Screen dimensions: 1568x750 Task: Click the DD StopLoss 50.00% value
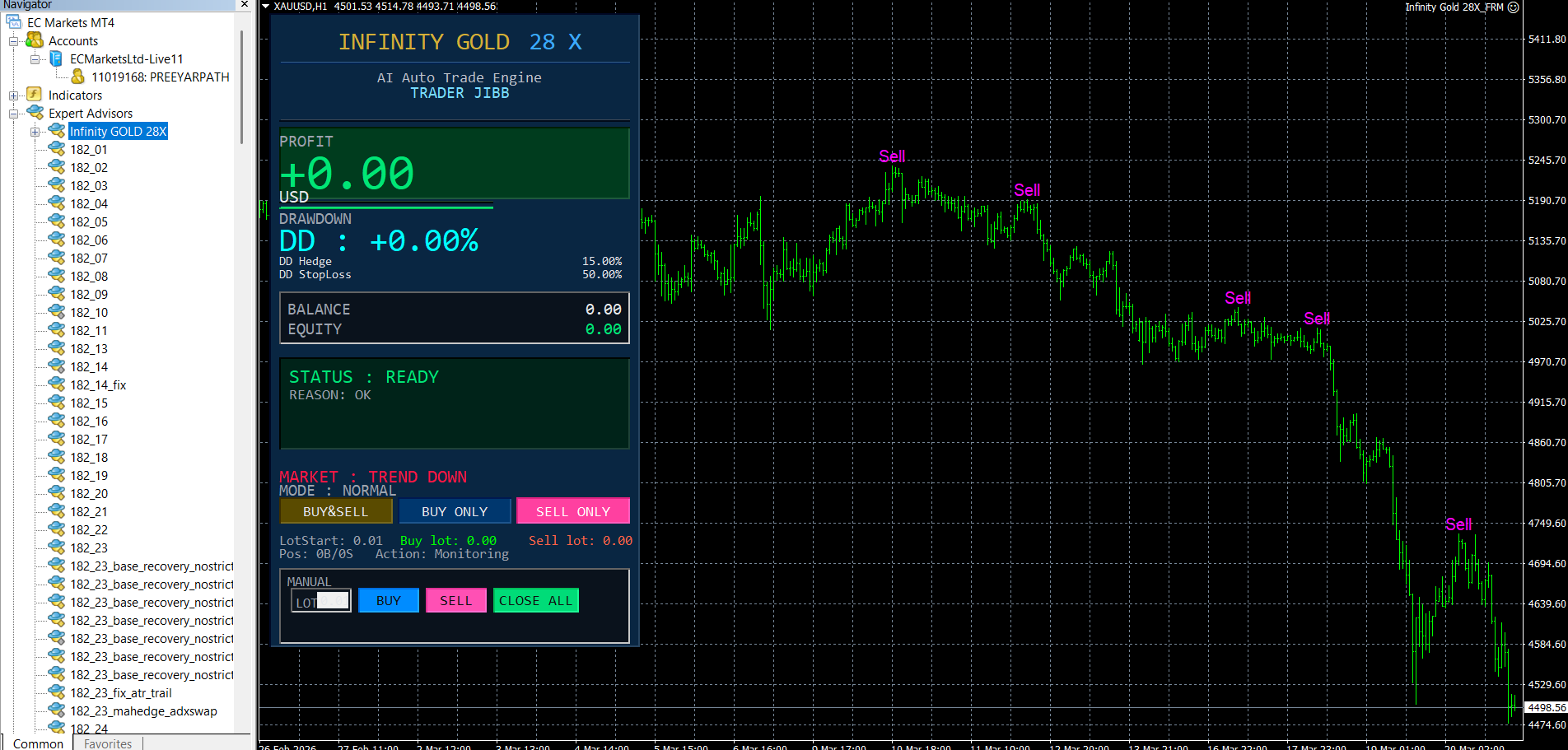pos(602,274)
